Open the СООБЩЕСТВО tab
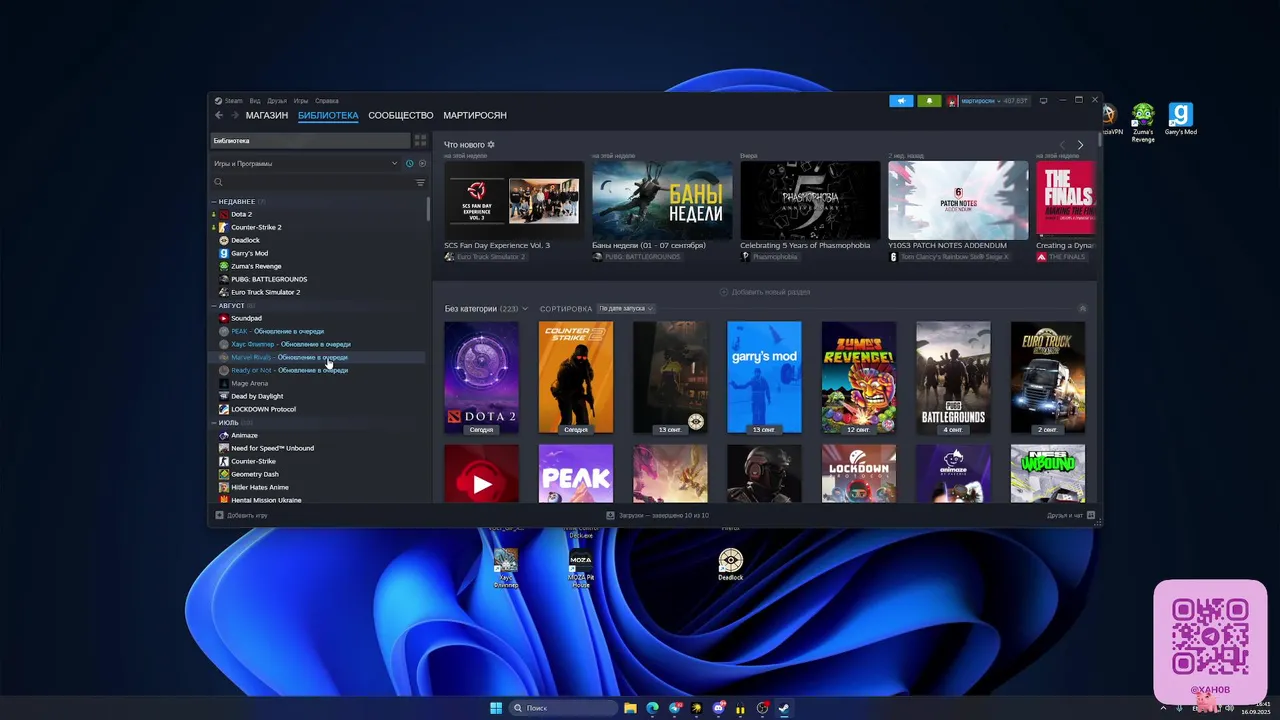The width and height of the screenshot is (1280, 720). pos(400,116)
